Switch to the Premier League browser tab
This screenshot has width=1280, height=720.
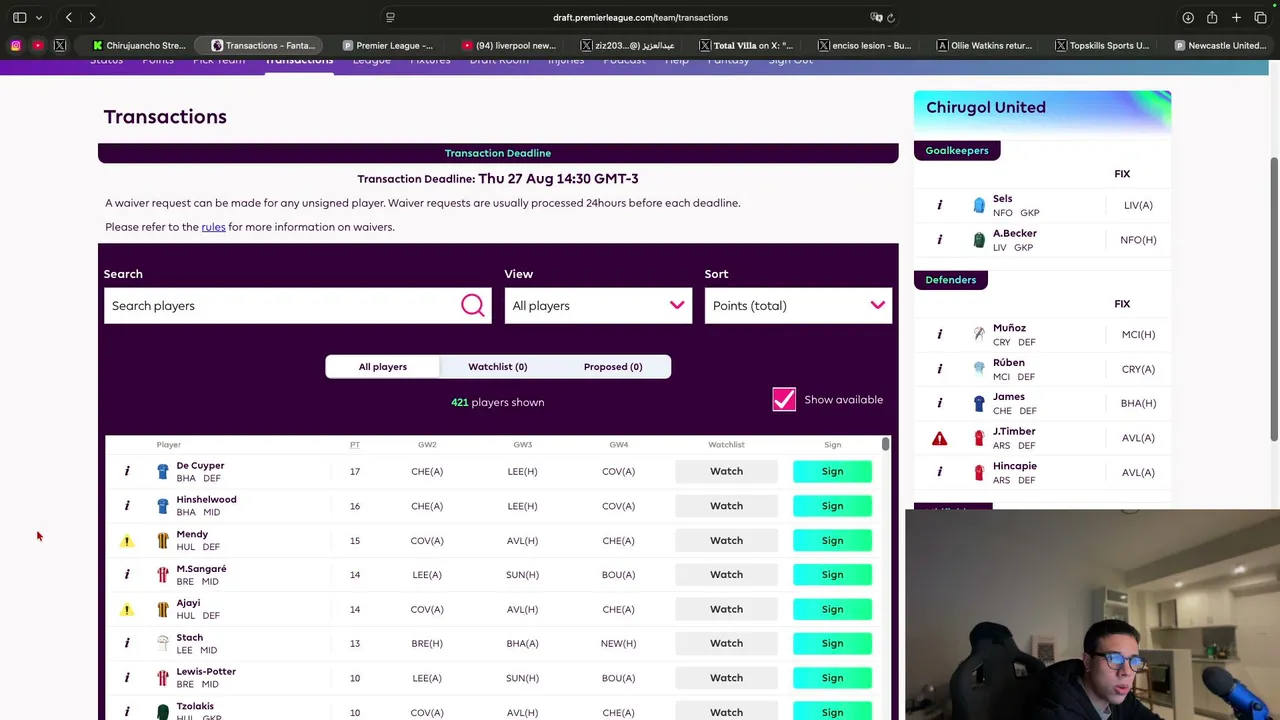[388, 45]
